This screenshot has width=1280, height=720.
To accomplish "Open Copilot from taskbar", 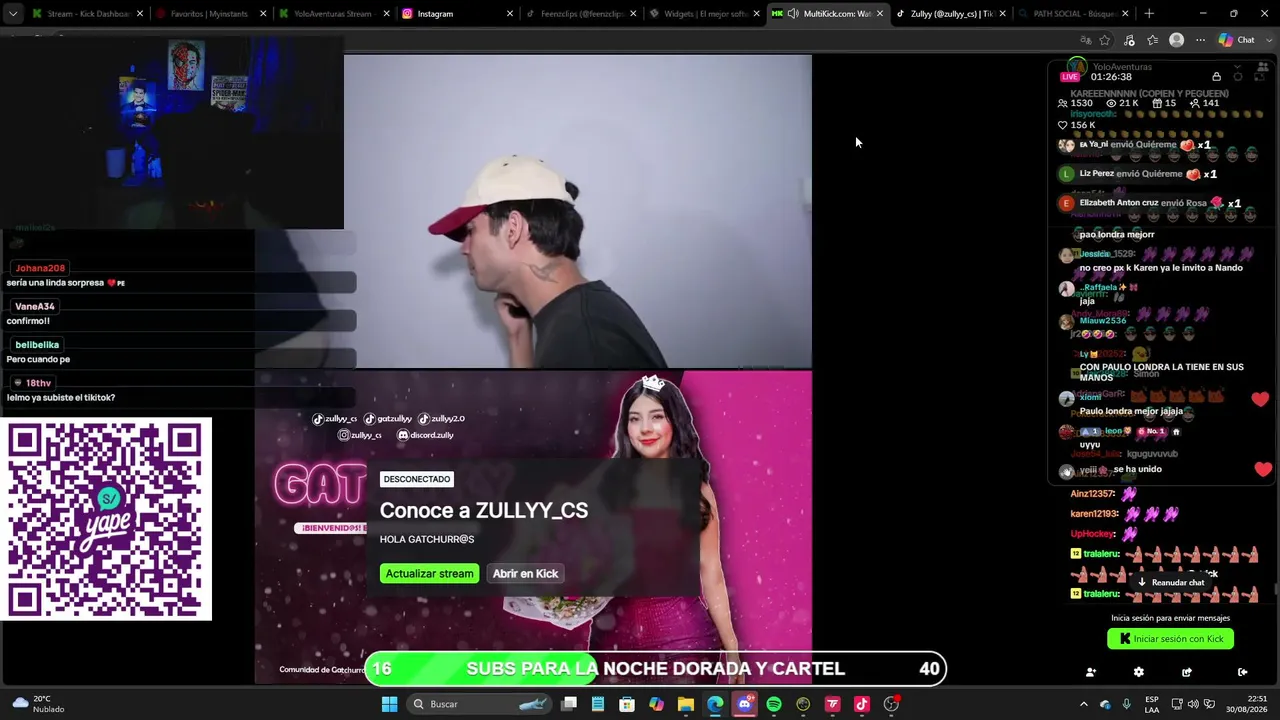I will point(656,704).
